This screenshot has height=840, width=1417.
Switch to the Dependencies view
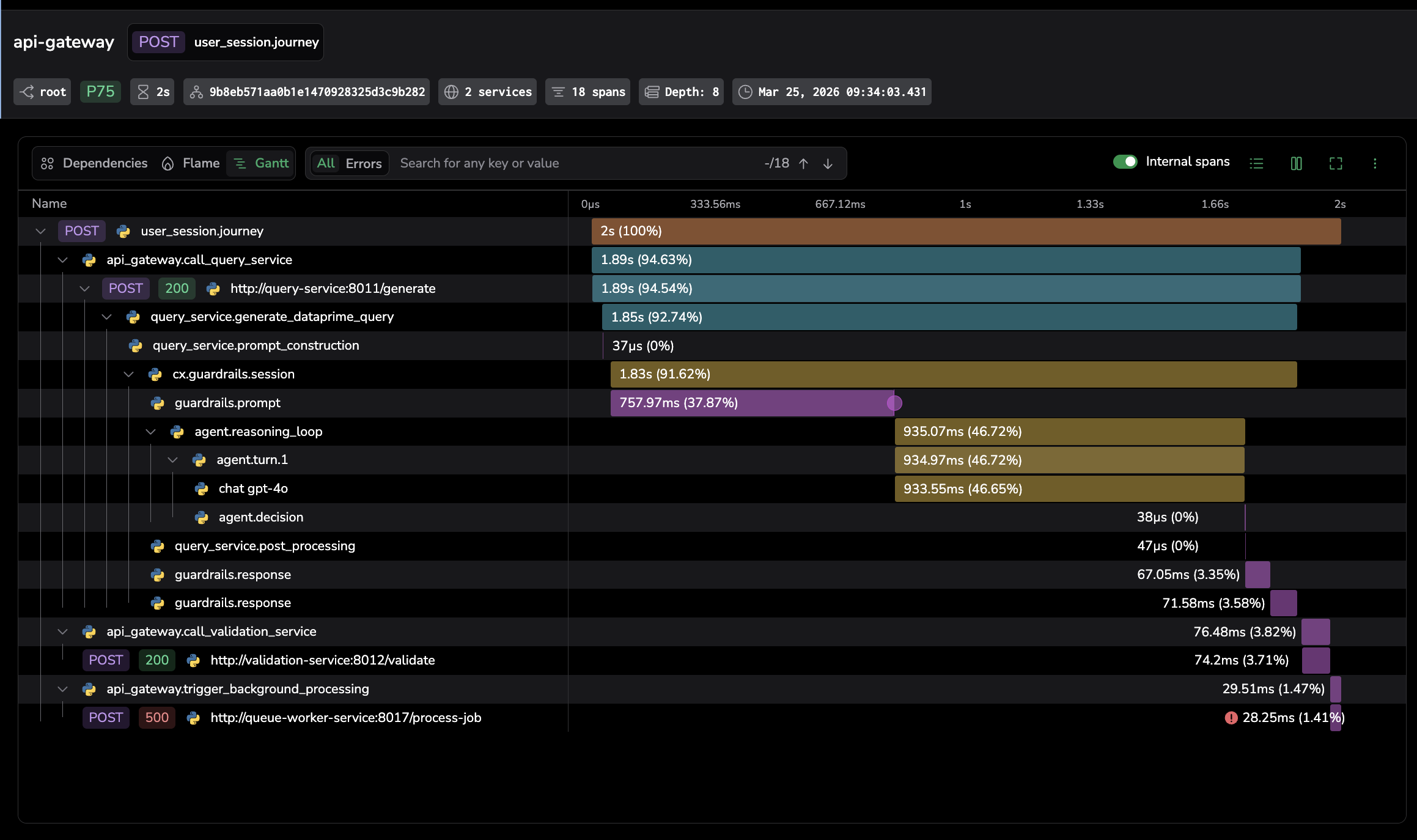coord(95,163)
